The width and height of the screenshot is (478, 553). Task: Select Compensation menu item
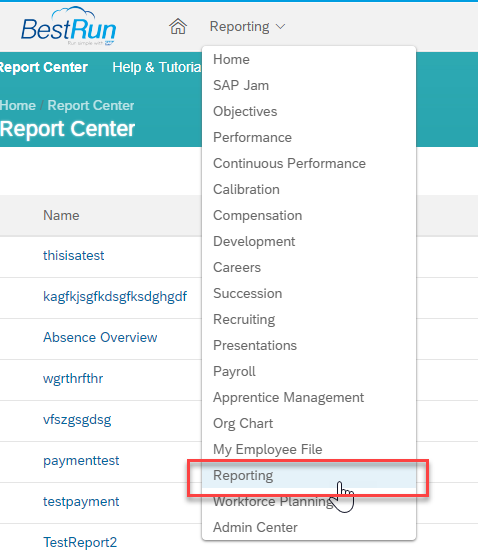click(x=309, y=215)
